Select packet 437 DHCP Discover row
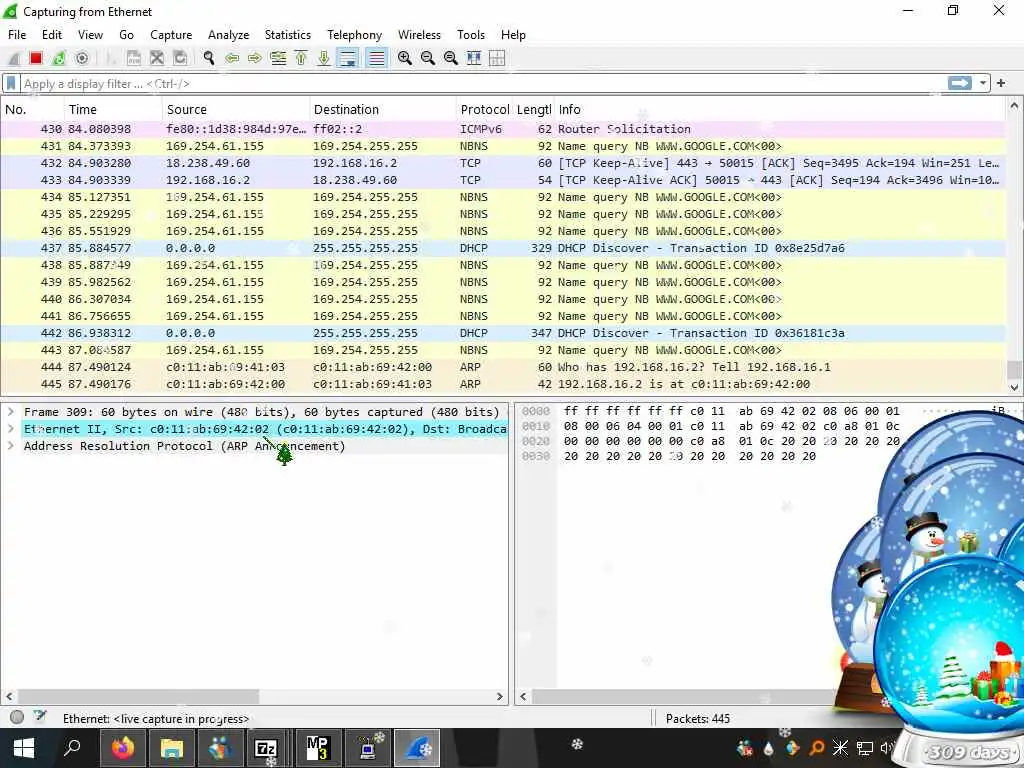Image resolution: width=1024 pixels, height=768 pixels. pos(503,248)
